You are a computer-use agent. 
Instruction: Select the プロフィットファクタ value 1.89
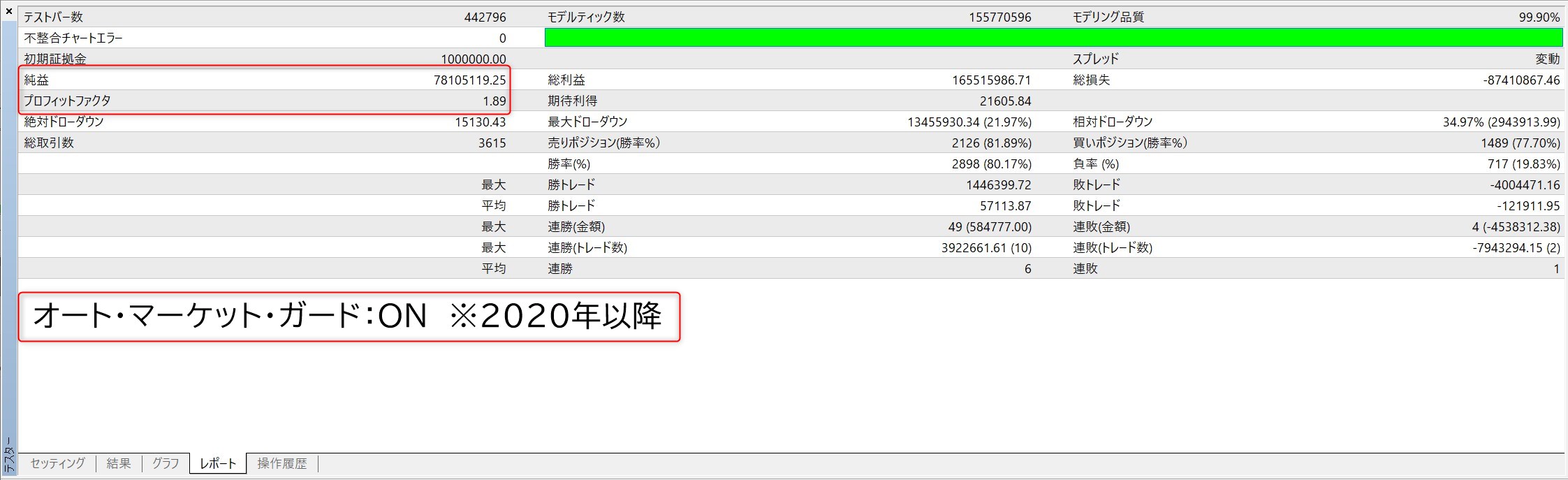point(494,101)
